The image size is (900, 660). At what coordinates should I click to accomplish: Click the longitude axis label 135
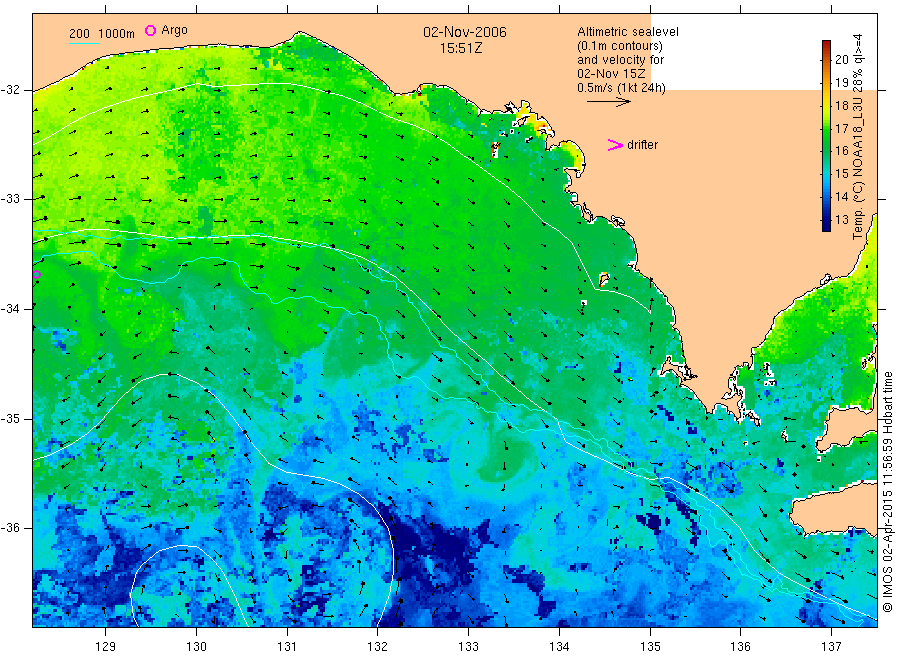[x=650, y=646]
